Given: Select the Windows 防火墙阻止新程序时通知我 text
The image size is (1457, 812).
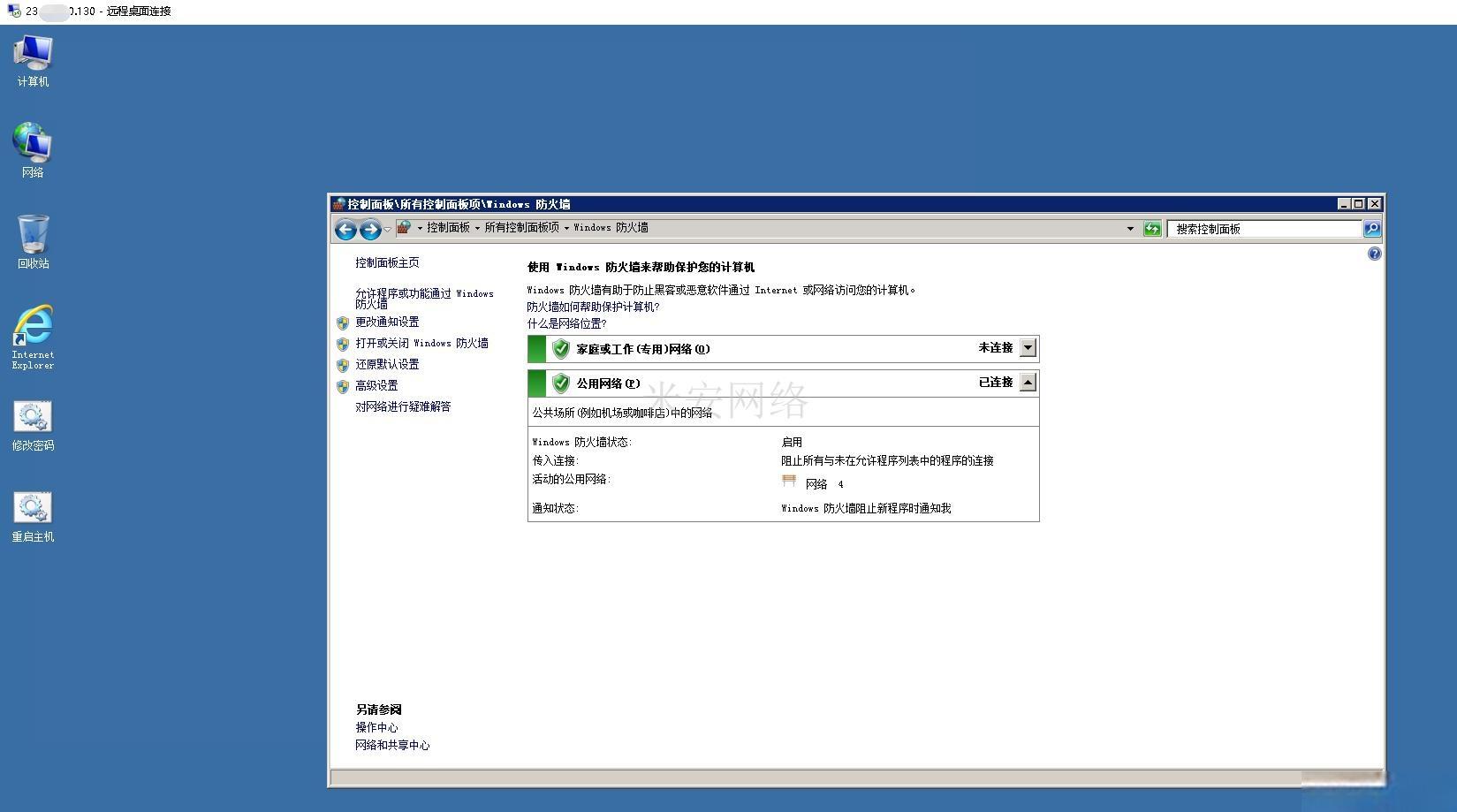Looking at the screenshot, I should tap(866, 509).
